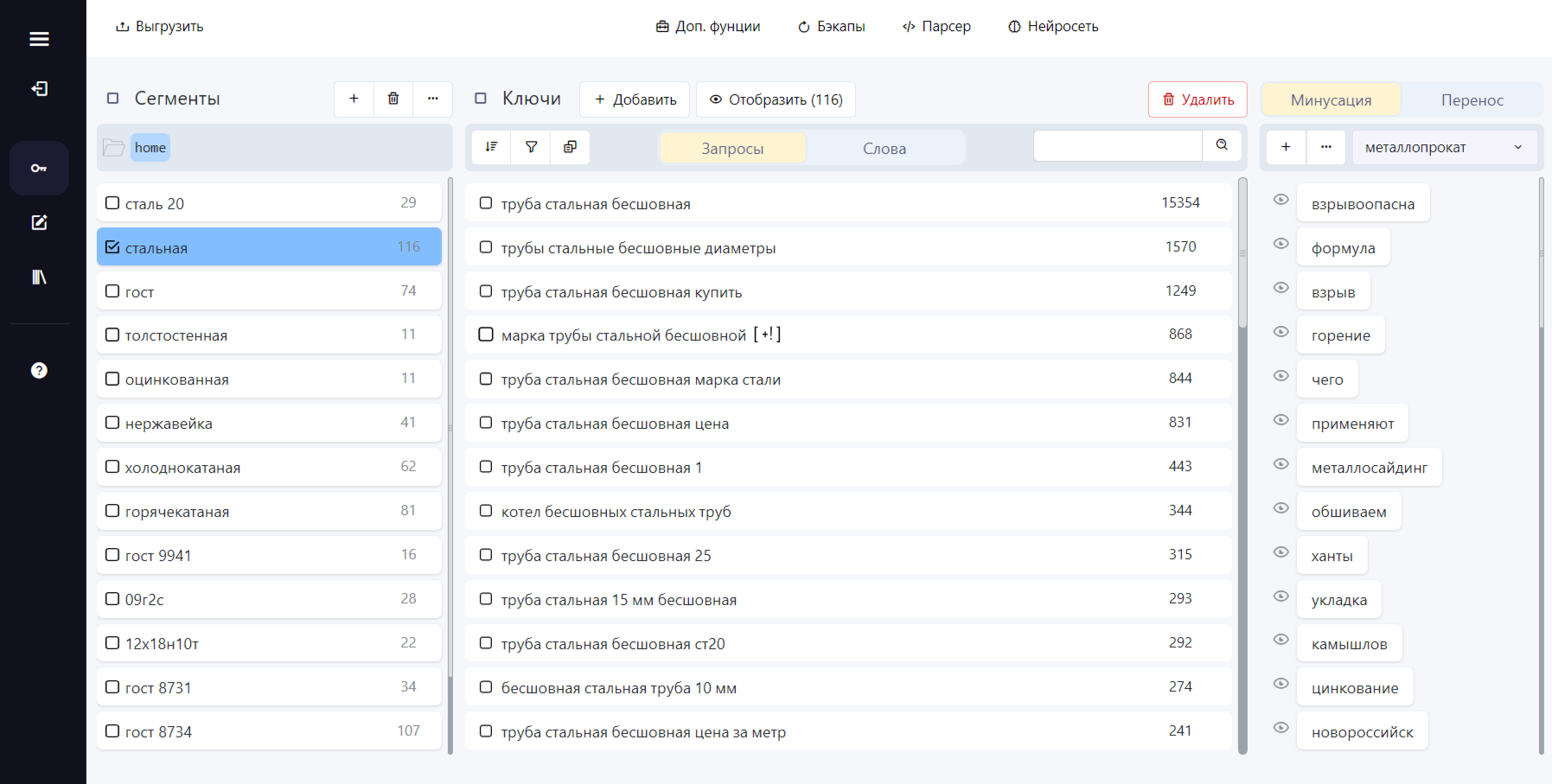Viewport: 1552px width, 784px height.
Task: Click the red Удалить button
Action: pyautogui.click(x=1198, y=99)
